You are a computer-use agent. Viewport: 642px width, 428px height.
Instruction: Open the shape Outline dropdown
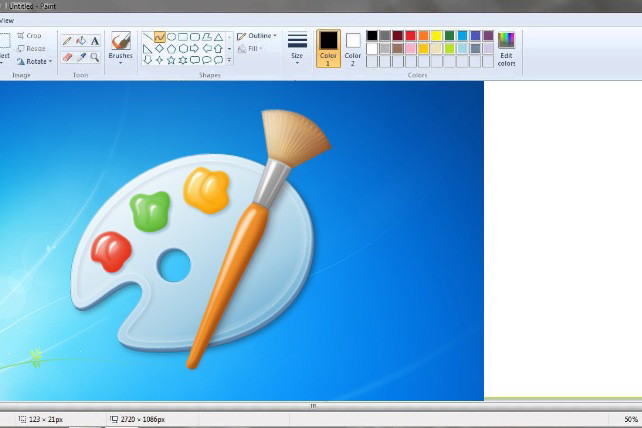pos(257,36)
